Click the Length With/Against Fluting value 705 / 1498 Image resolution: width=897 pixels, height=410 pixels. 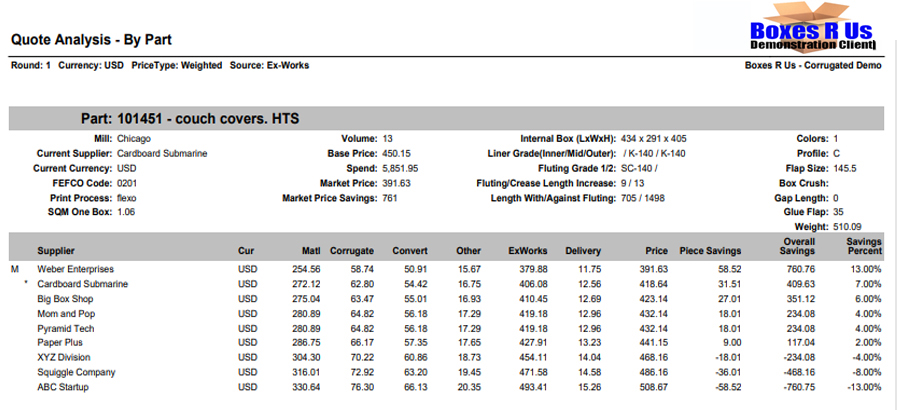642,198
